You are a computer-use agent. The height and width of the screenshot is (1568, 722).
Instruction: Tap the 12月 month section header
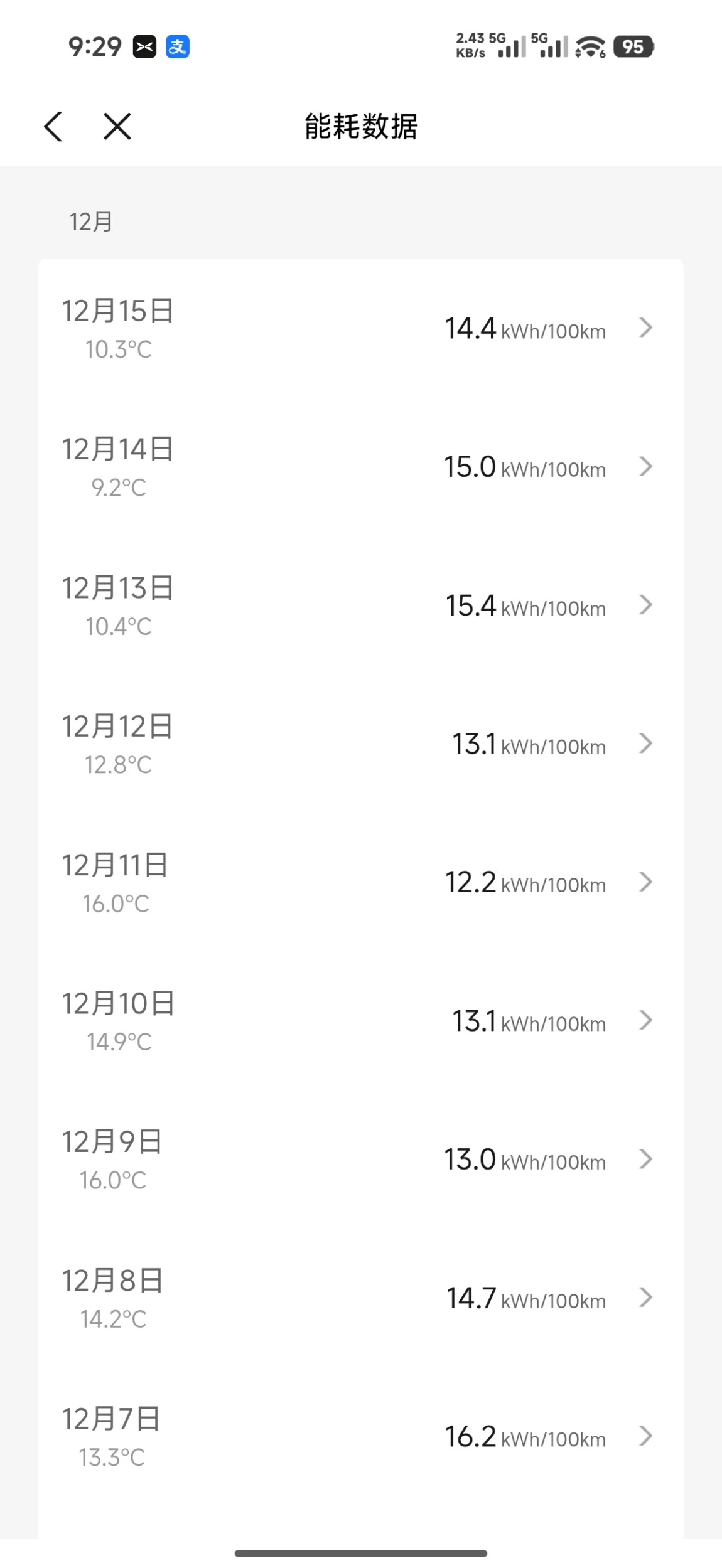(91, 222)
